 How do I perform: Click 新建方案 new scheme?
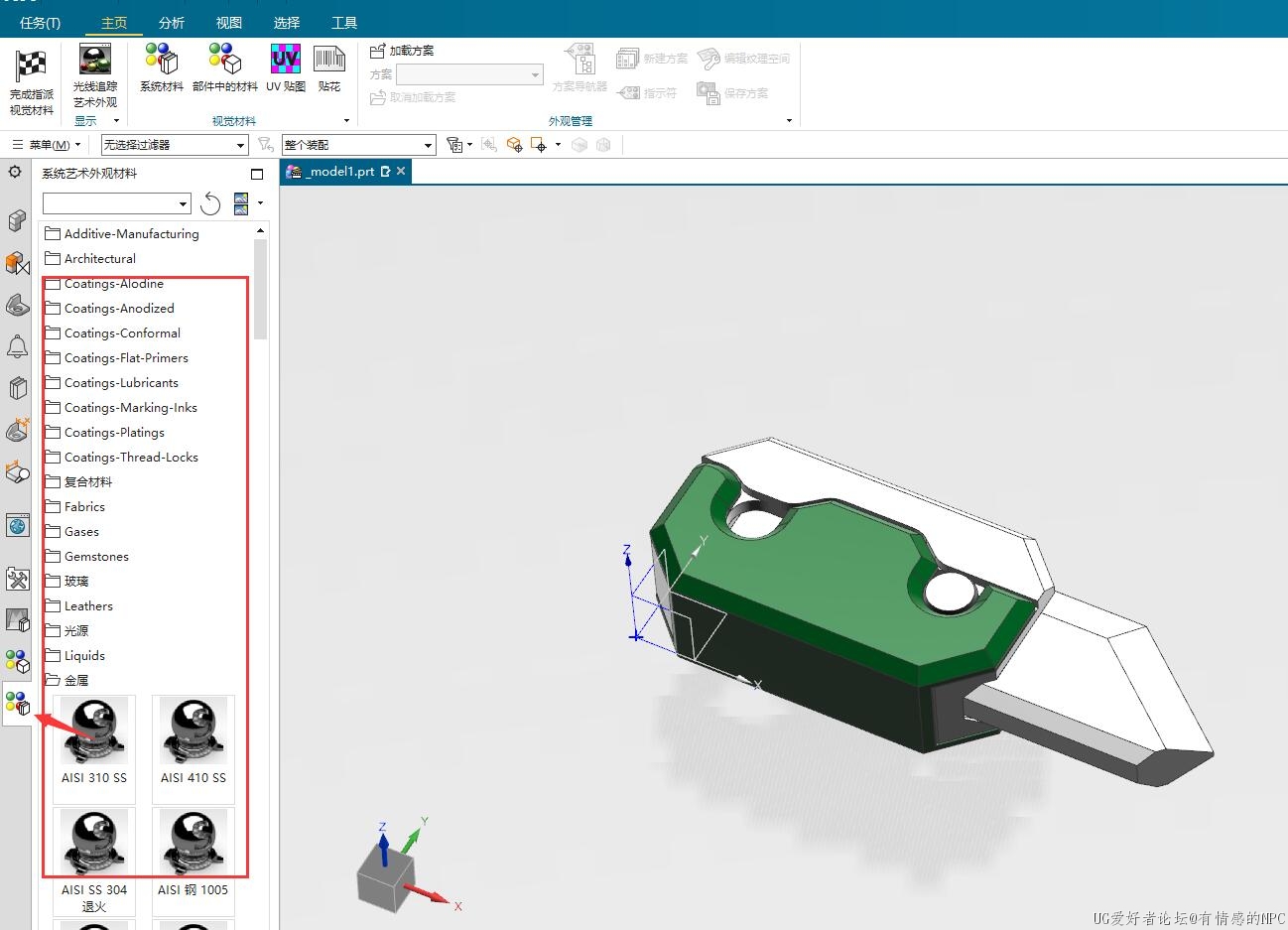point(652,59)
